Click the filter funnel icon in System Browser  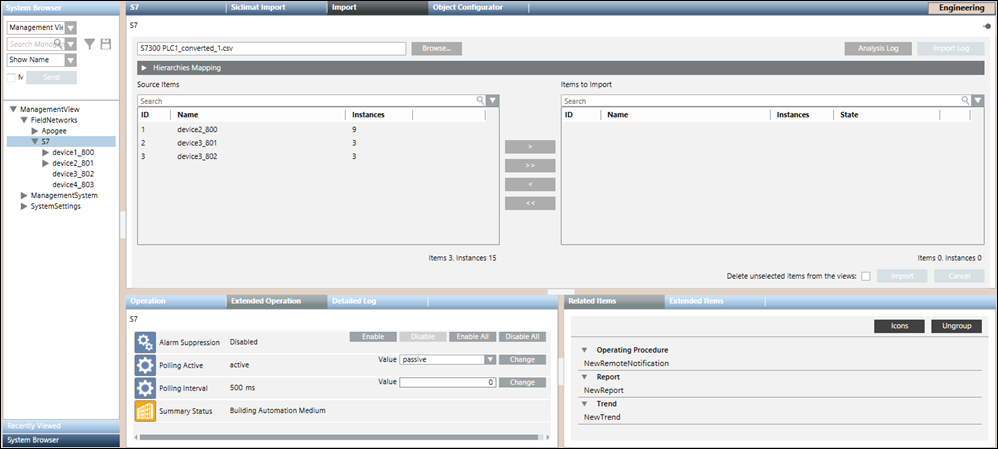tap(90, 44)
